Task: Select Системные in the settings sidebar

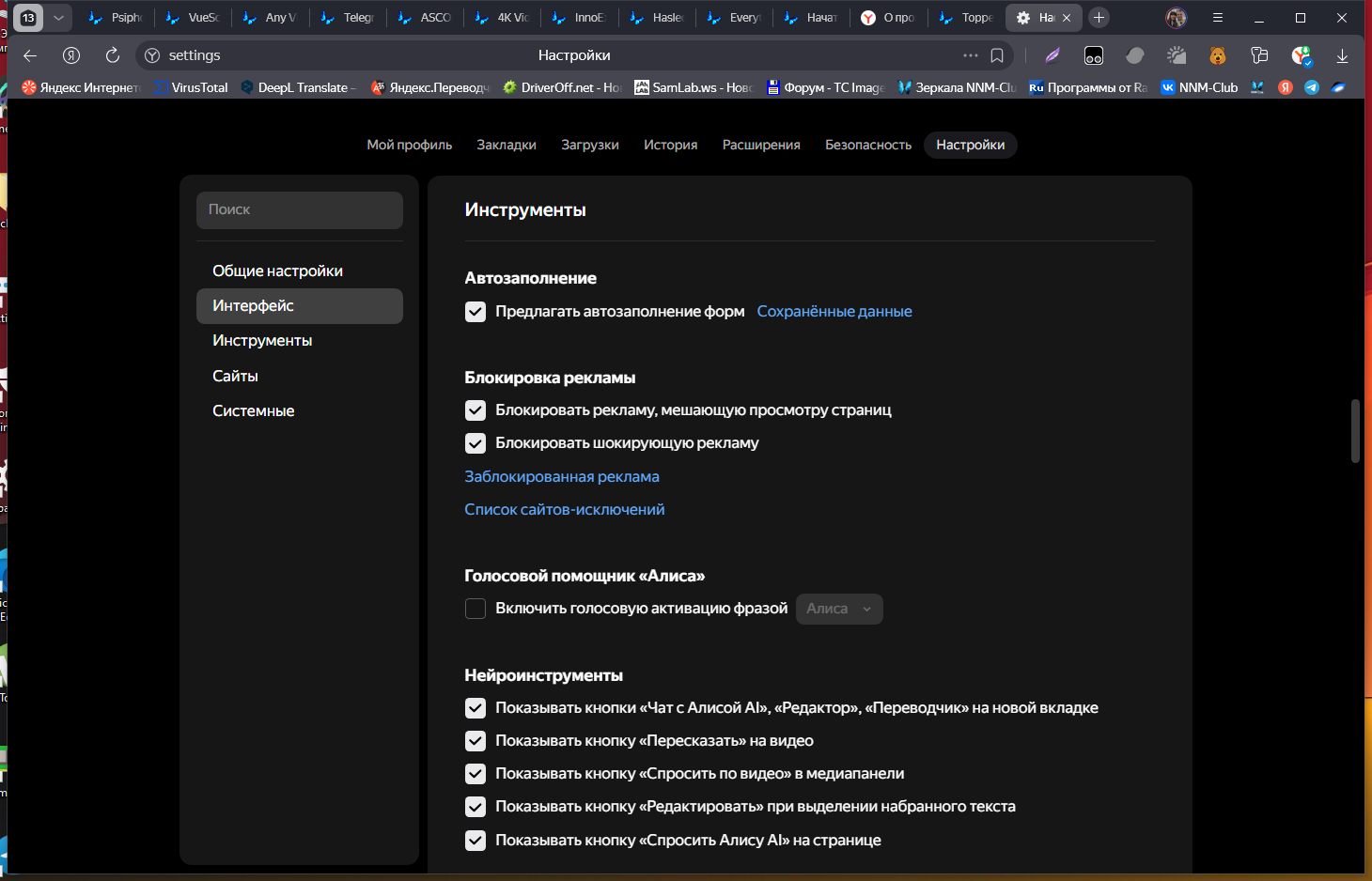Action: (x=253, y=410)
